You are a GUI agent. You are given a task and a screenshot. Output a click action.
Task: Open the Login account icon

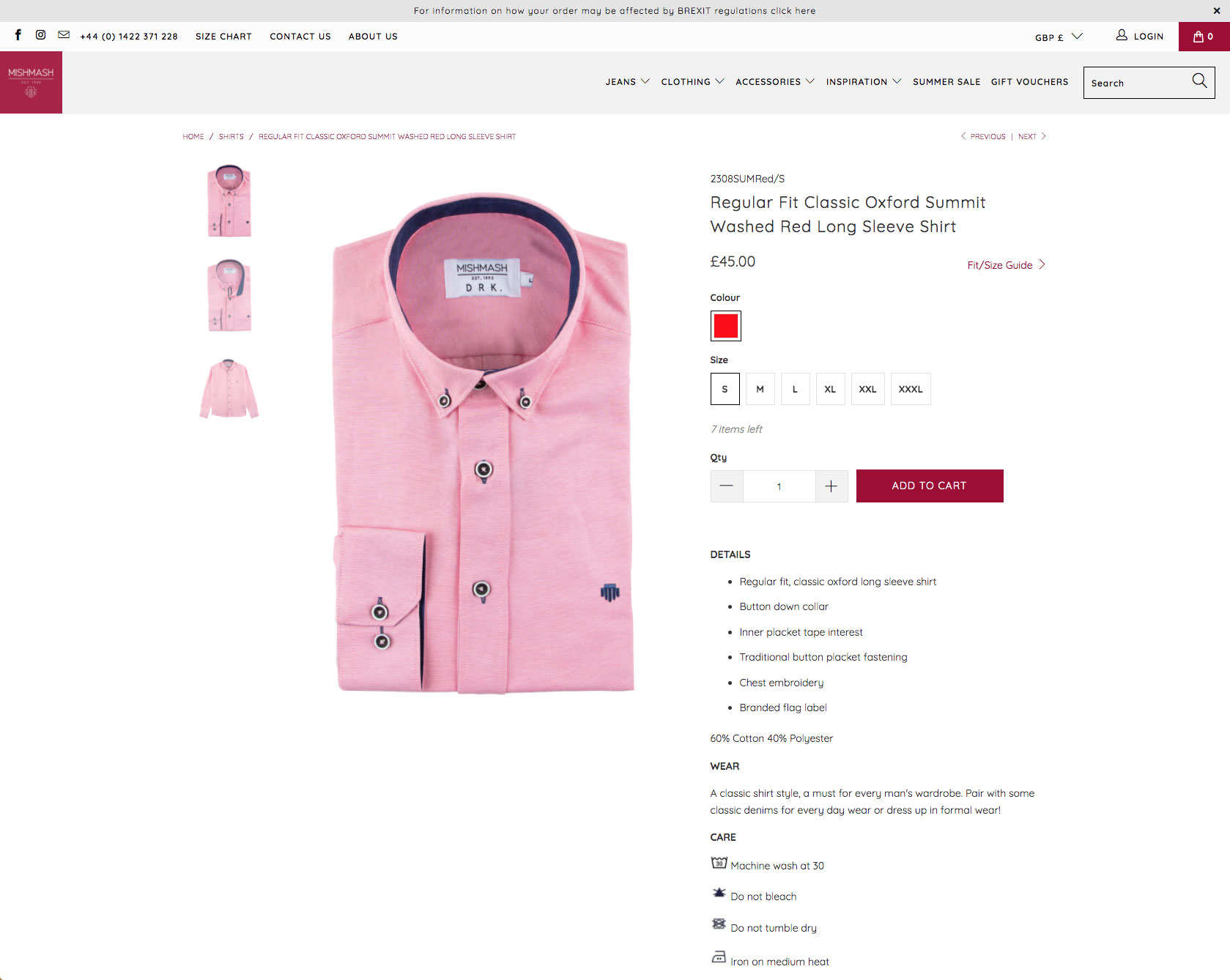[1122, 35]
